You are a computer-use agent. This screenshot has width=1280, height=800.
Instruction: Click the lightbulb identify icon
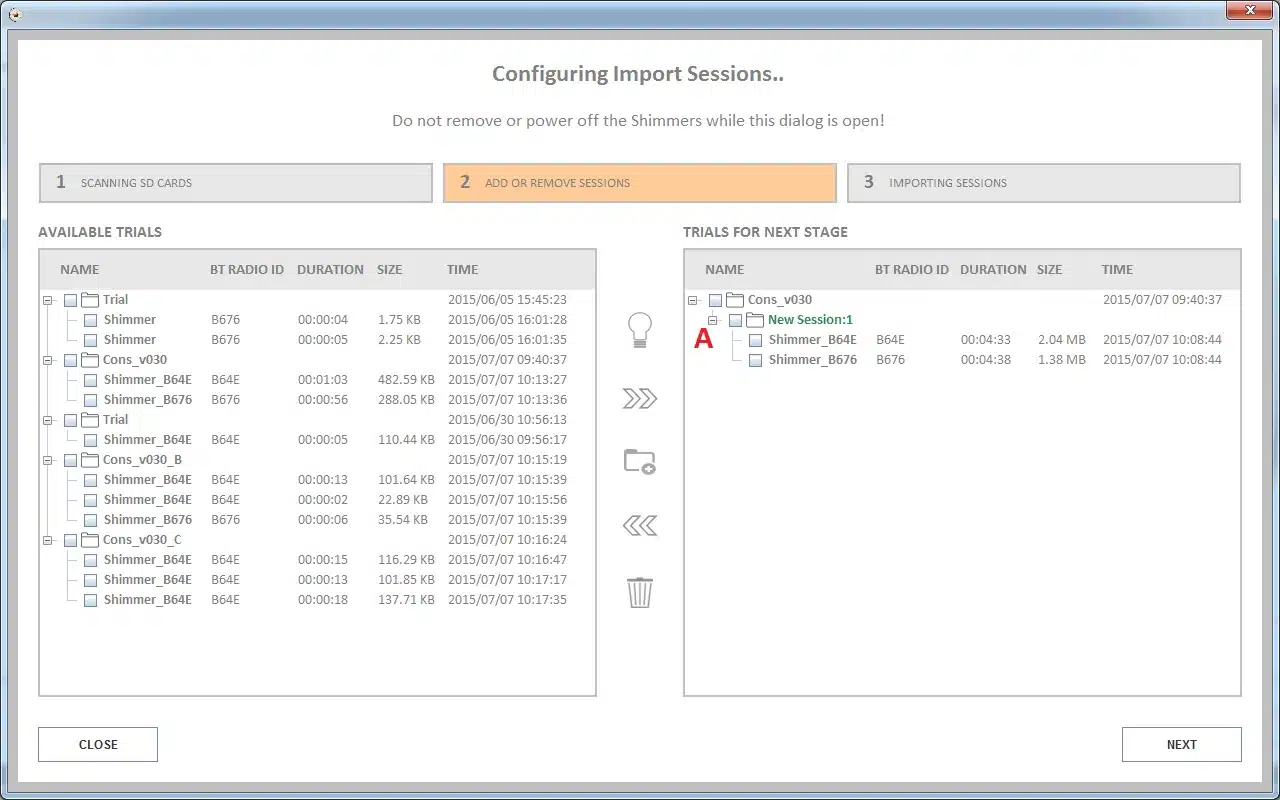(x=639, y=329)
